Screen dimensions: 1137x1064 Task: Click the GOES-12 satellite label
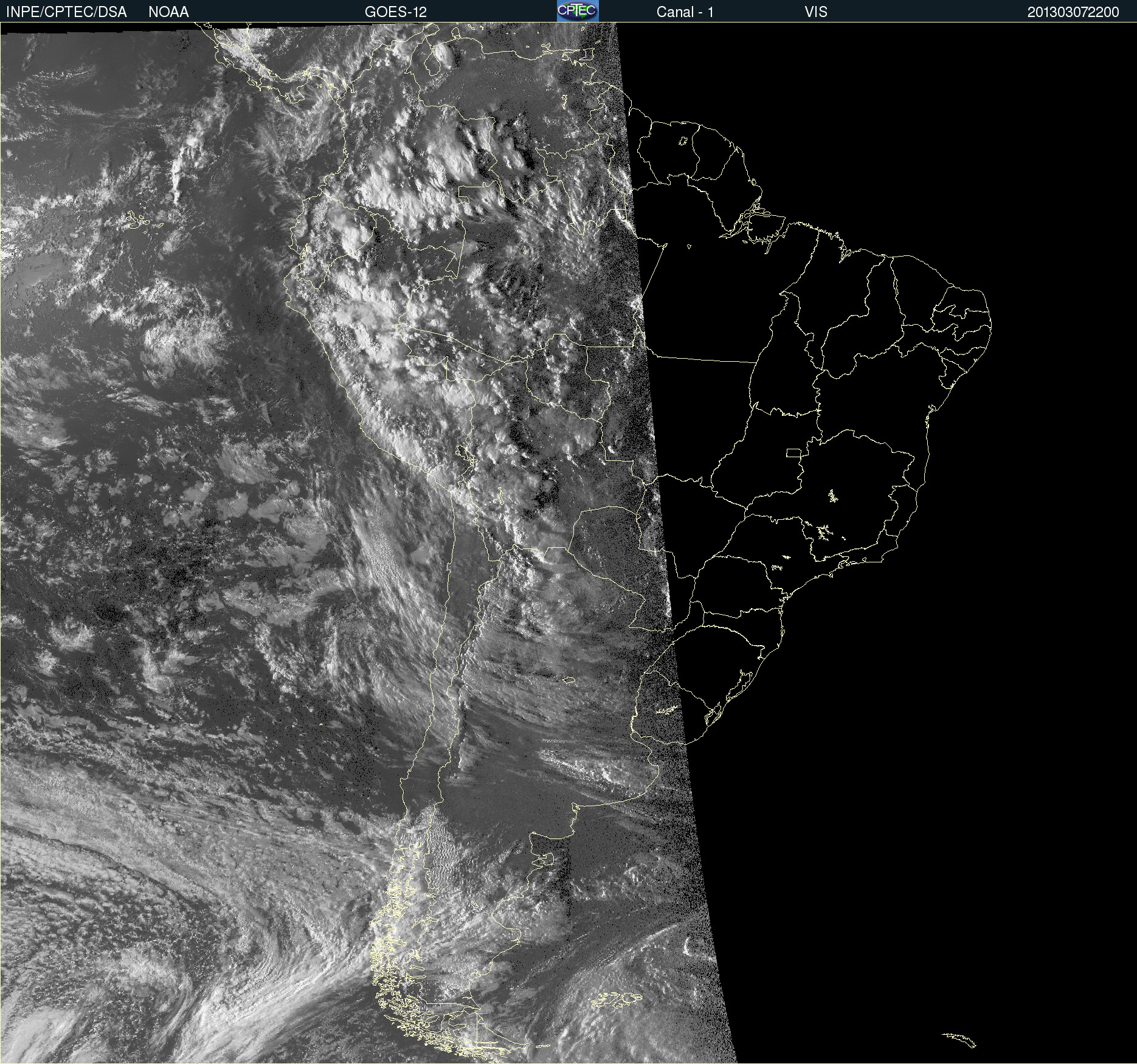[396, 12]
